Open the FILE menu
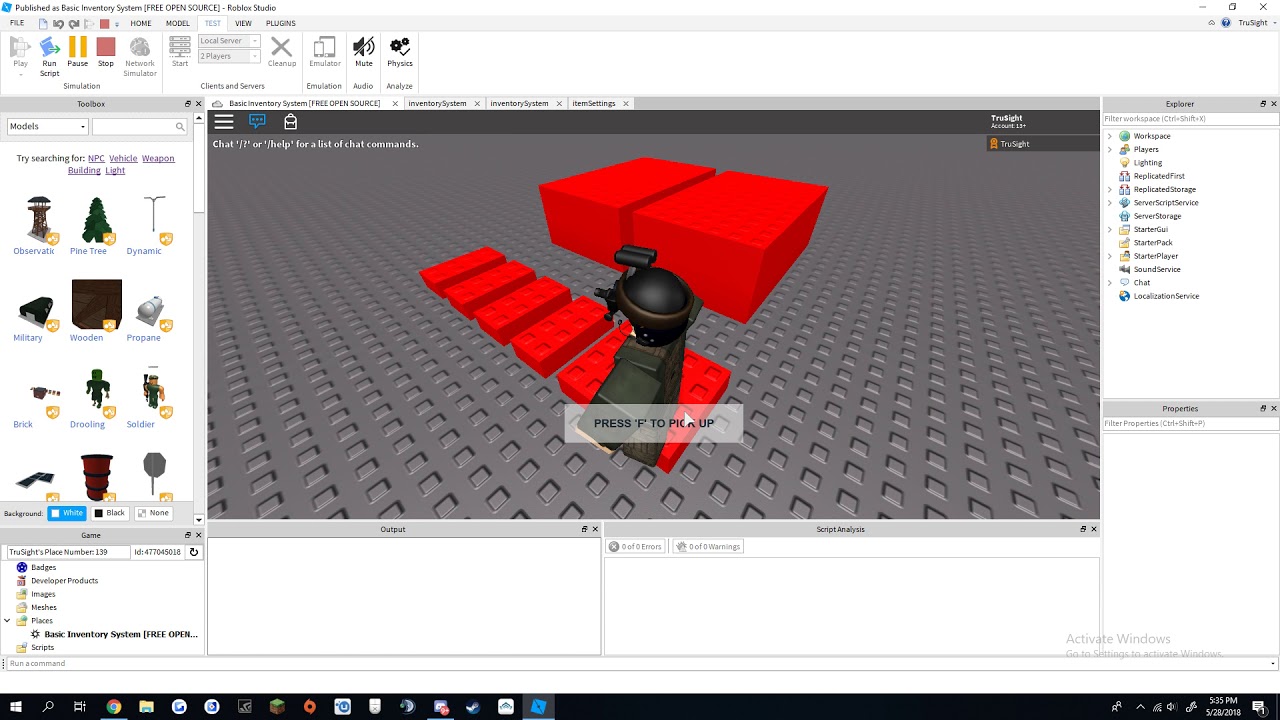The height and width of the screenshot is (720, 1280). coord(17,23)
